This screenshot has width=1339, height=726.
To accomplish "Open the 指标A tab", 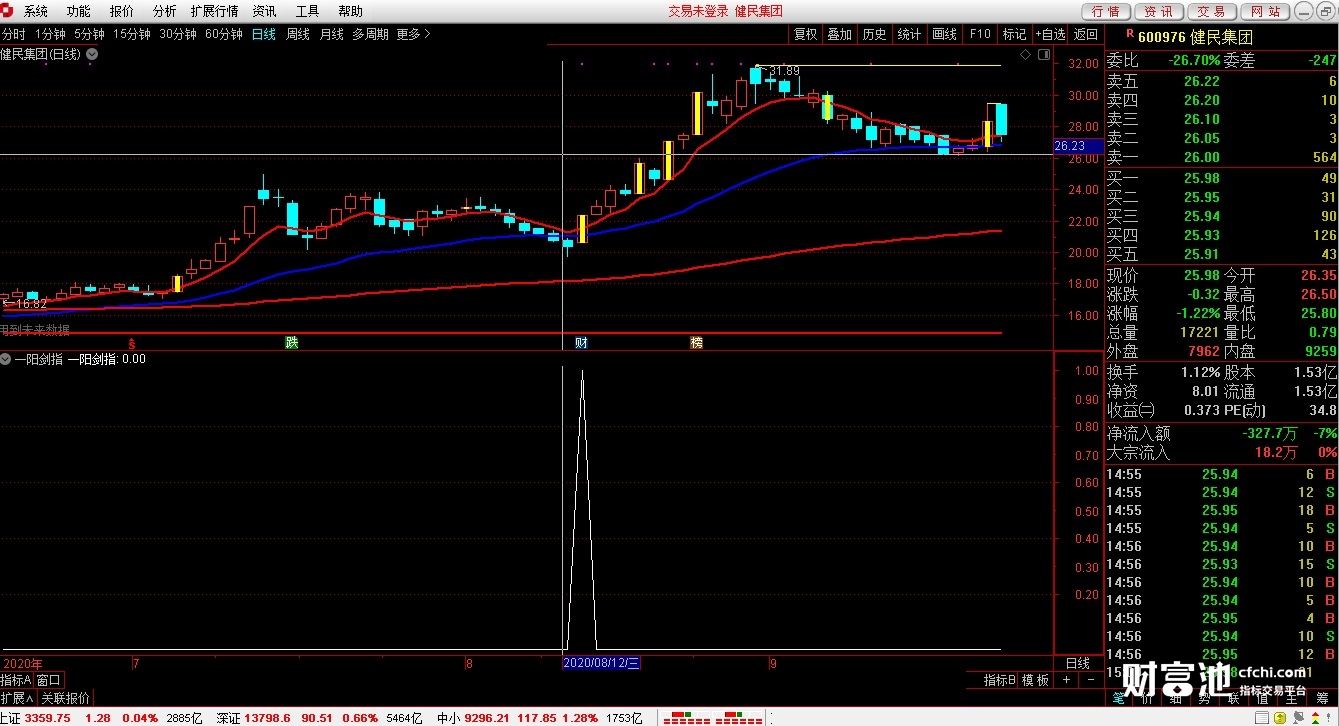I will click(x=16, y=680).
